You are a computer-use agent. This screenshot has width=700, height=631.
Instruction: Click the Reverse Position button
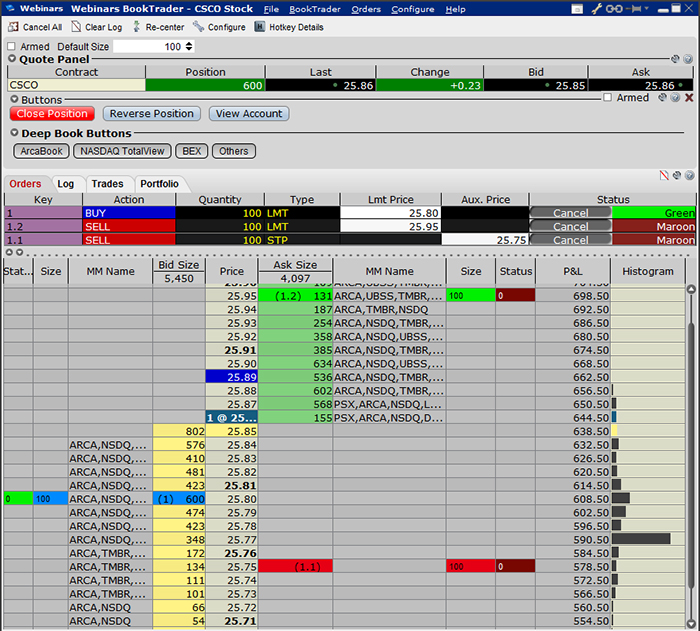(x=152, y=113)
